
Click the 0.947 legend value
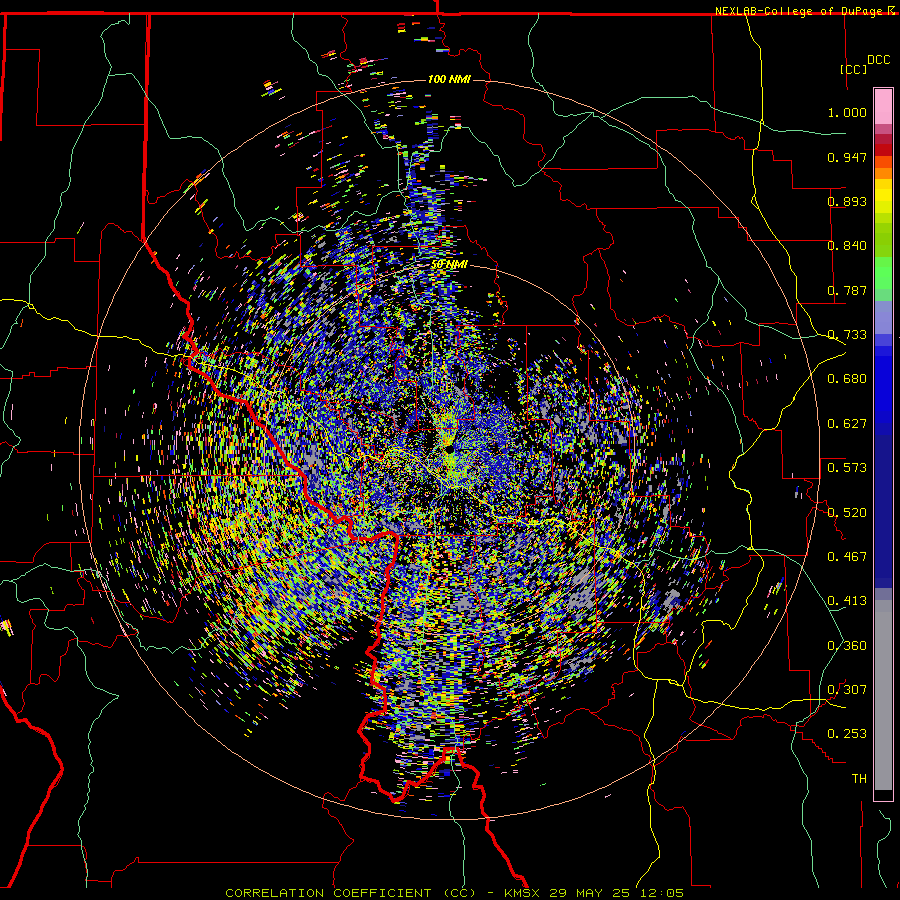click(847, 157)
